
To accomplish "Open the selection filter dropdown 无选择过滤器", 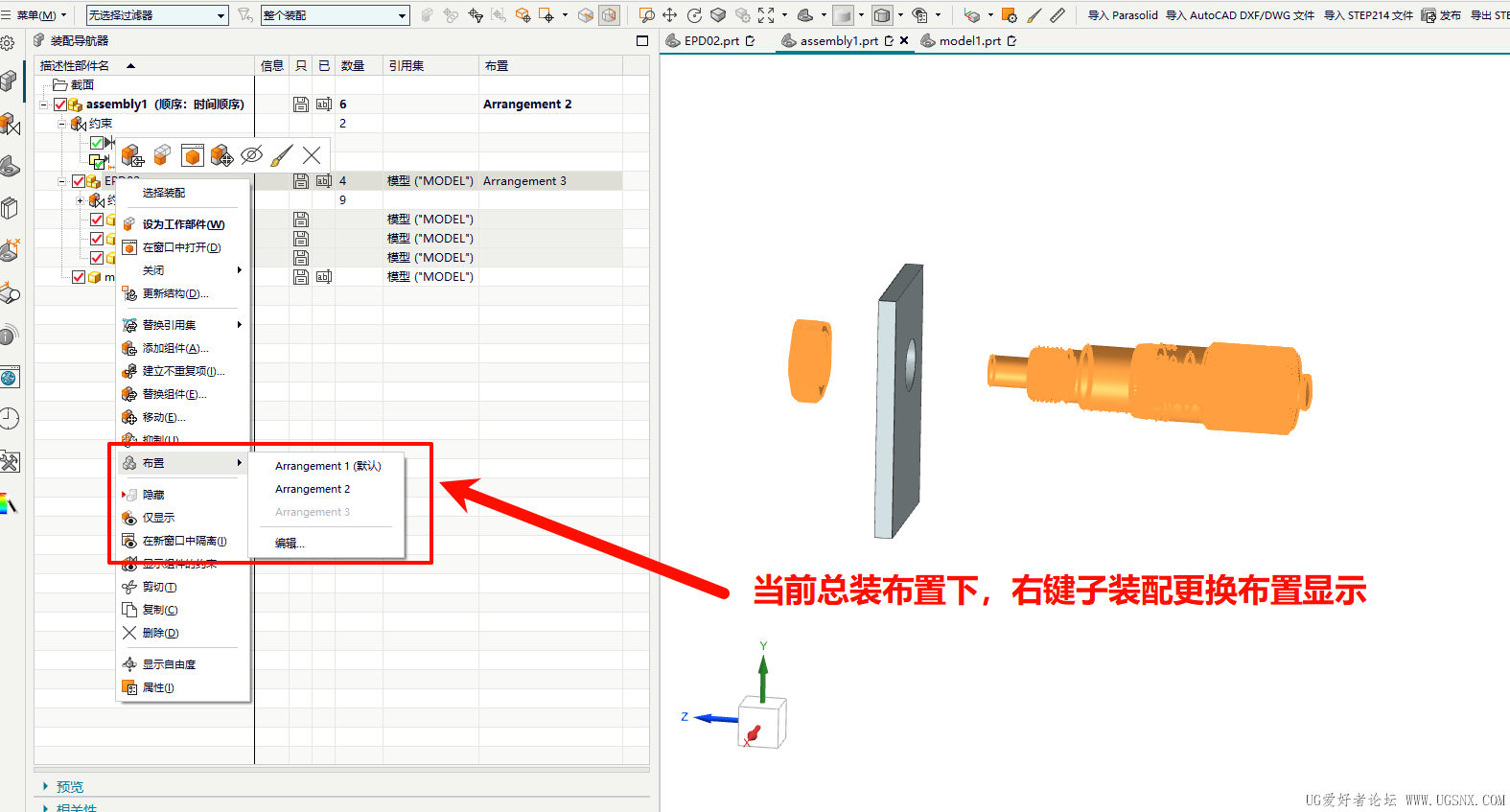I will (157, 15).
